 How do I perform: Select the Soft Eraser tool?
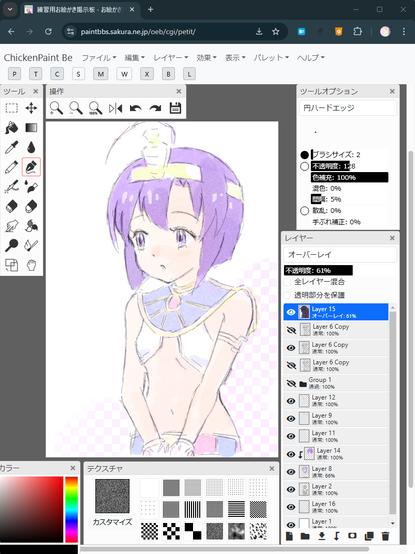(31, 206)
